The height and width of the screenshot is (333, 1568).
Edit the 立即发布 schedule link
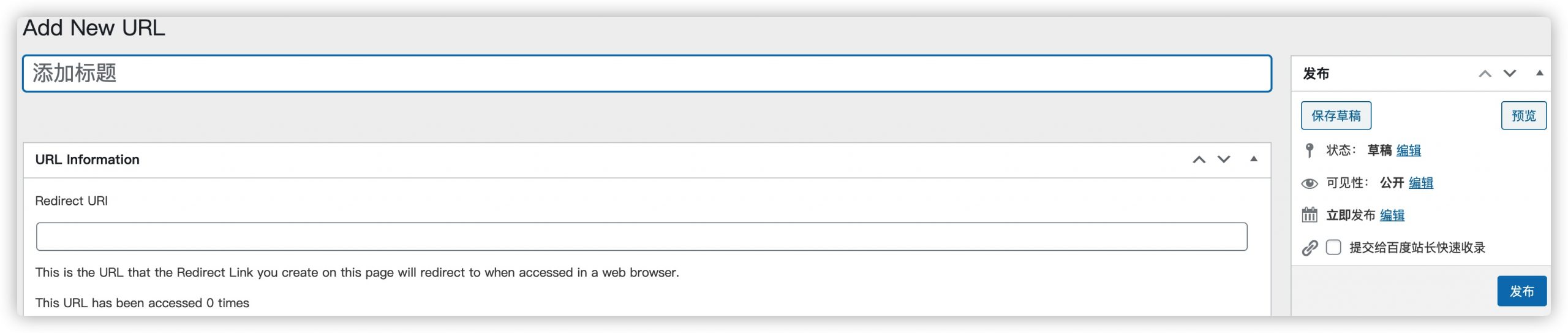click(x=1392, y=215)
